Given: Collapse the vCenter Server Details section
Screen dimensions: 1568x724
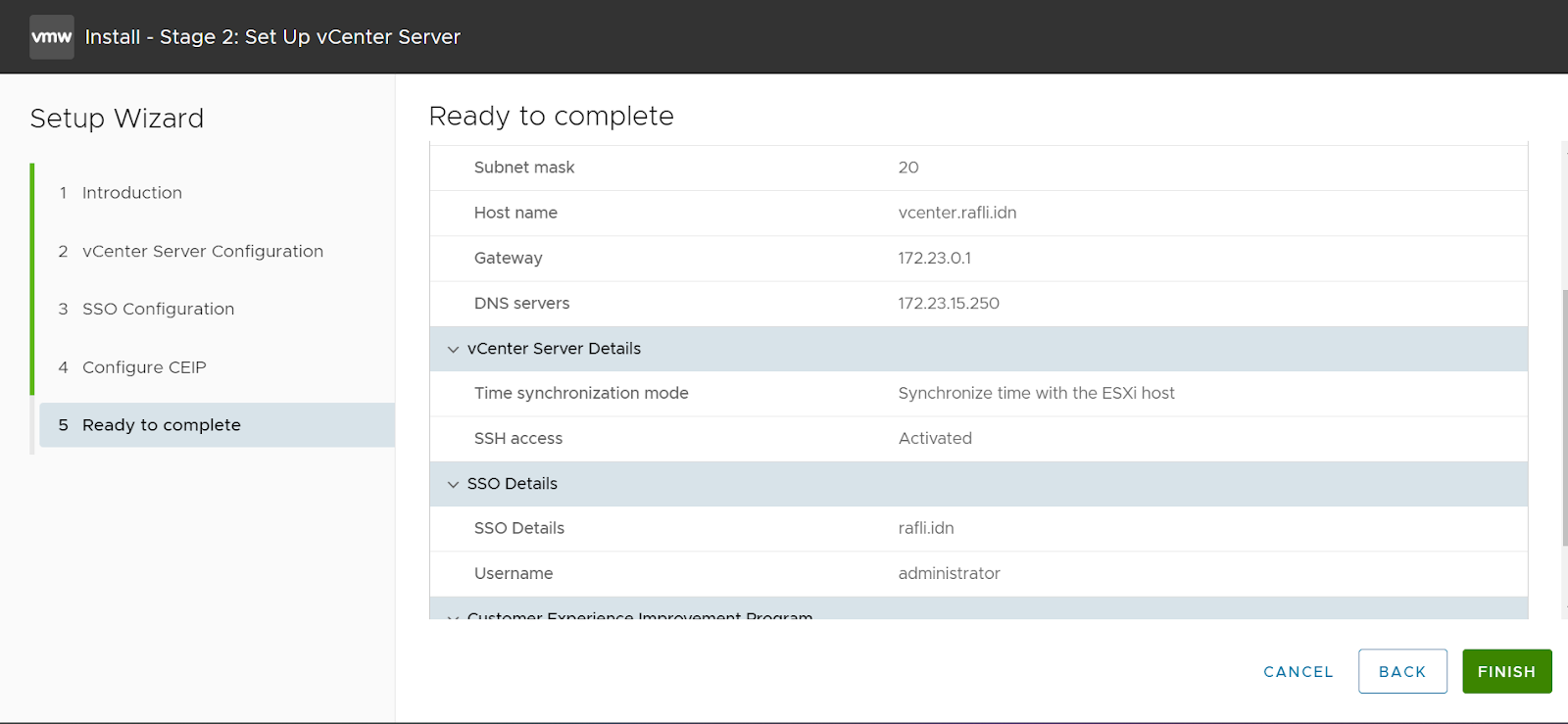Looking at the screenshot, I should pos(453,349).
